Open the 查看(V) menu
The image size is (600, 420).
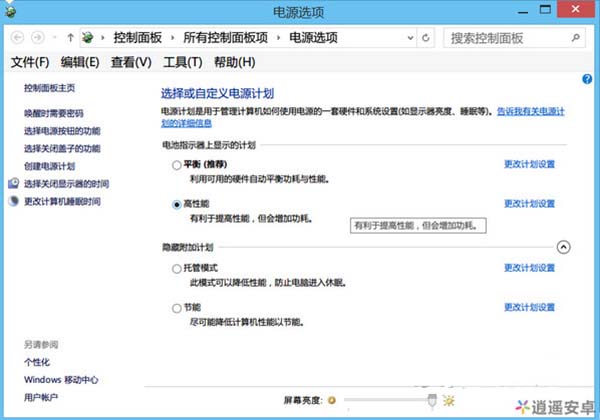pos(131,62)
